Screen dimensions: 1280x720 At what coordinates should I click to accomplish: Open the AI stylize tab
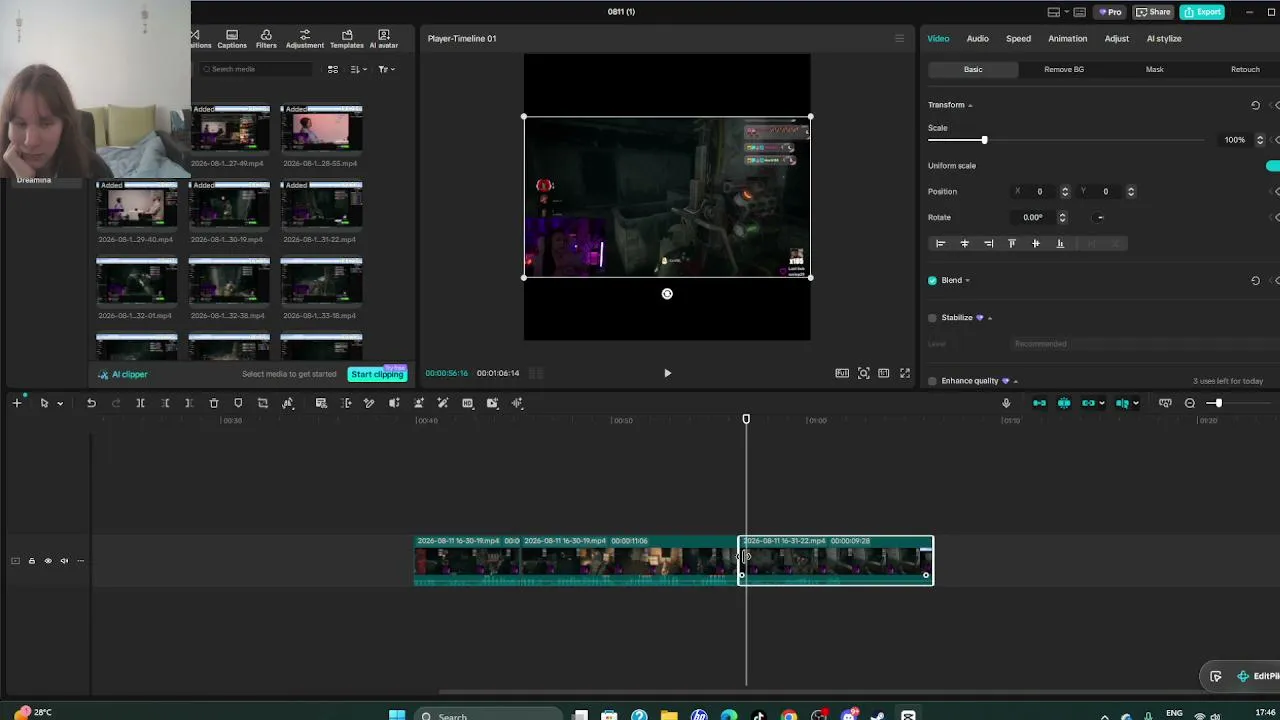(1164, 39)
